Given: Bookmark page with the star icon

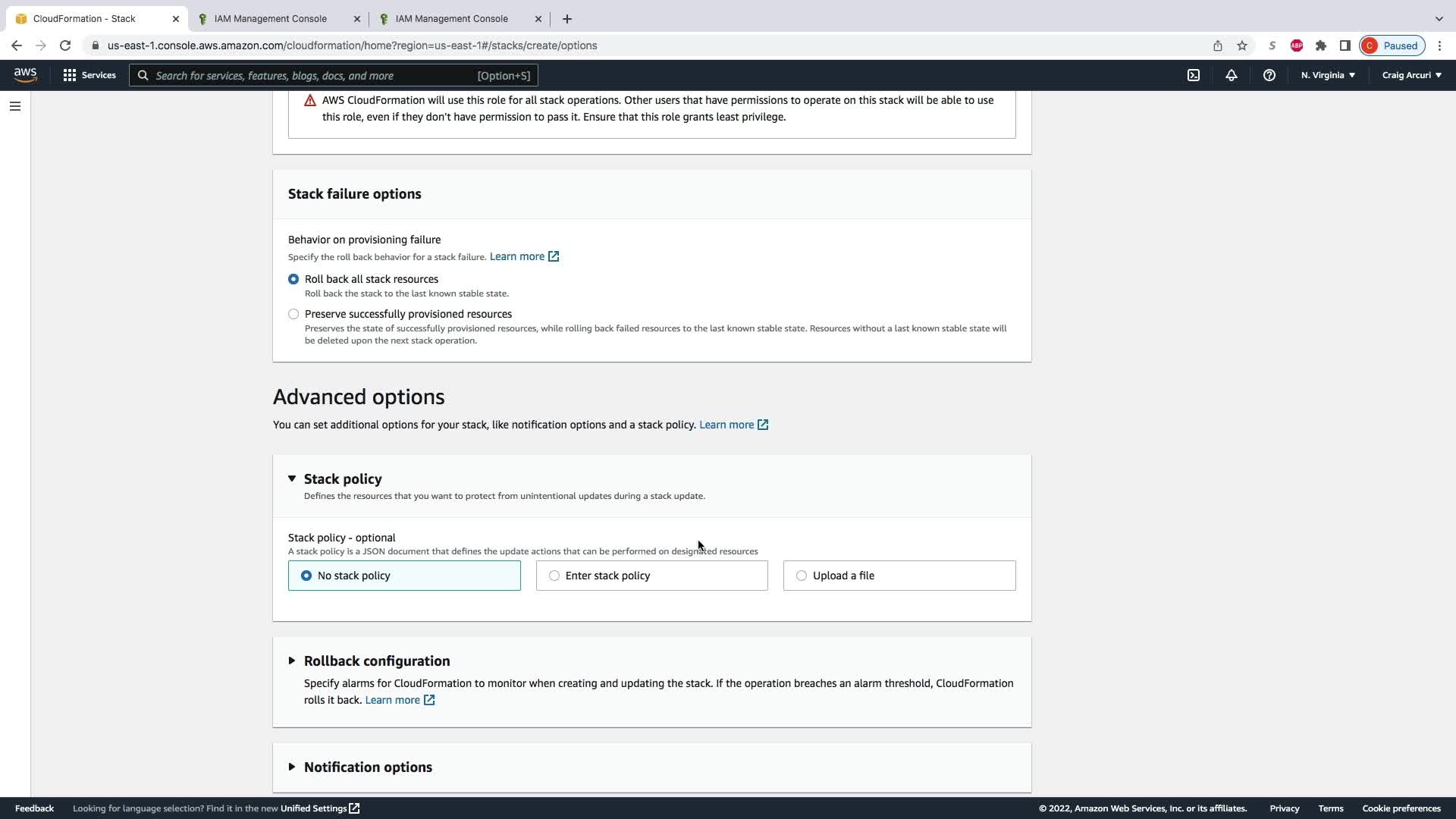Looking at the screenshot, I should pos(1241,45).
